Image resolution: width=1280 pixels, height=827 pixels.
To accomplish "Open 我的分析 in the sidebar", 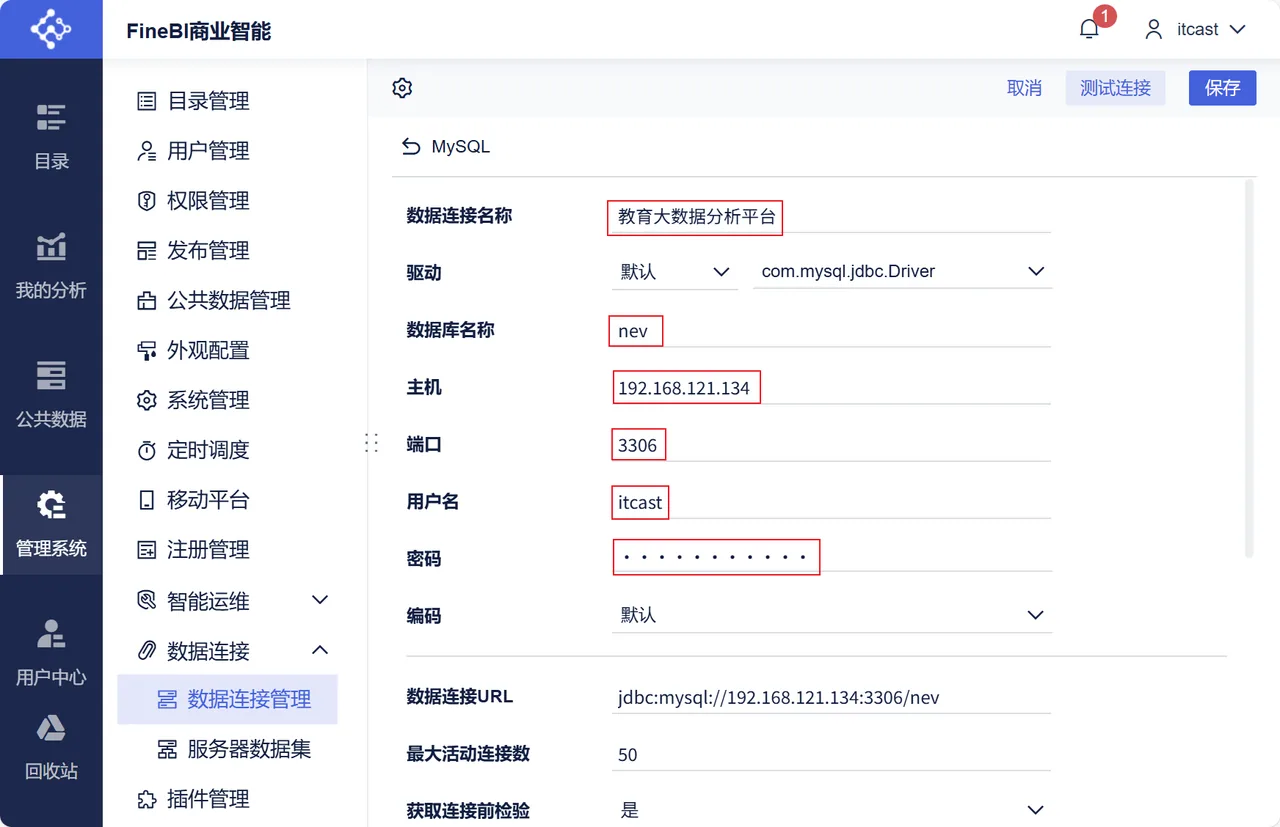I will pos(51,266).
